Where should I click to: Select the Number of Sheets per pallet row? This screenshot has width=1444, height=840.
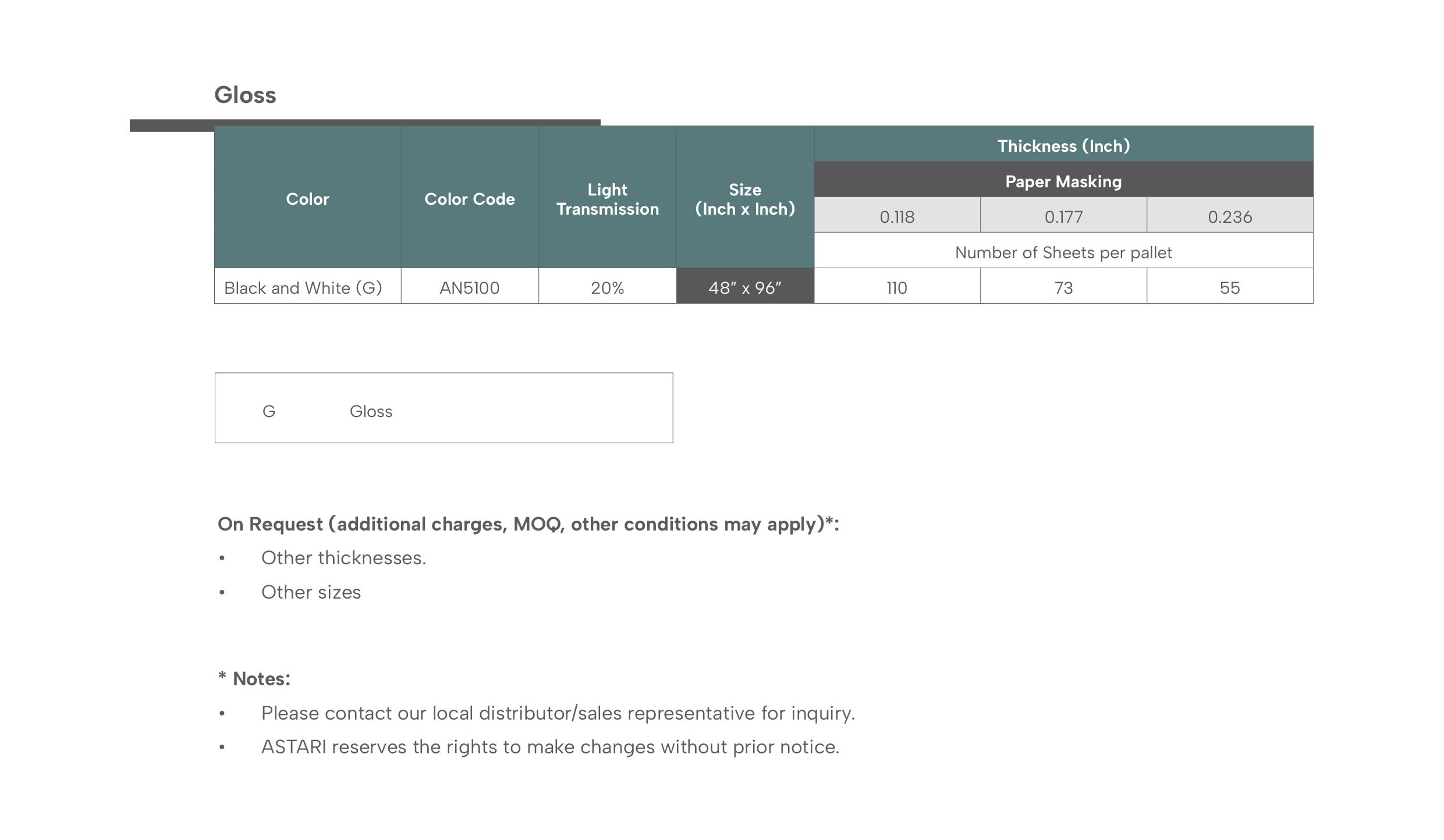pyautogui.click(x=1063, y=251)
